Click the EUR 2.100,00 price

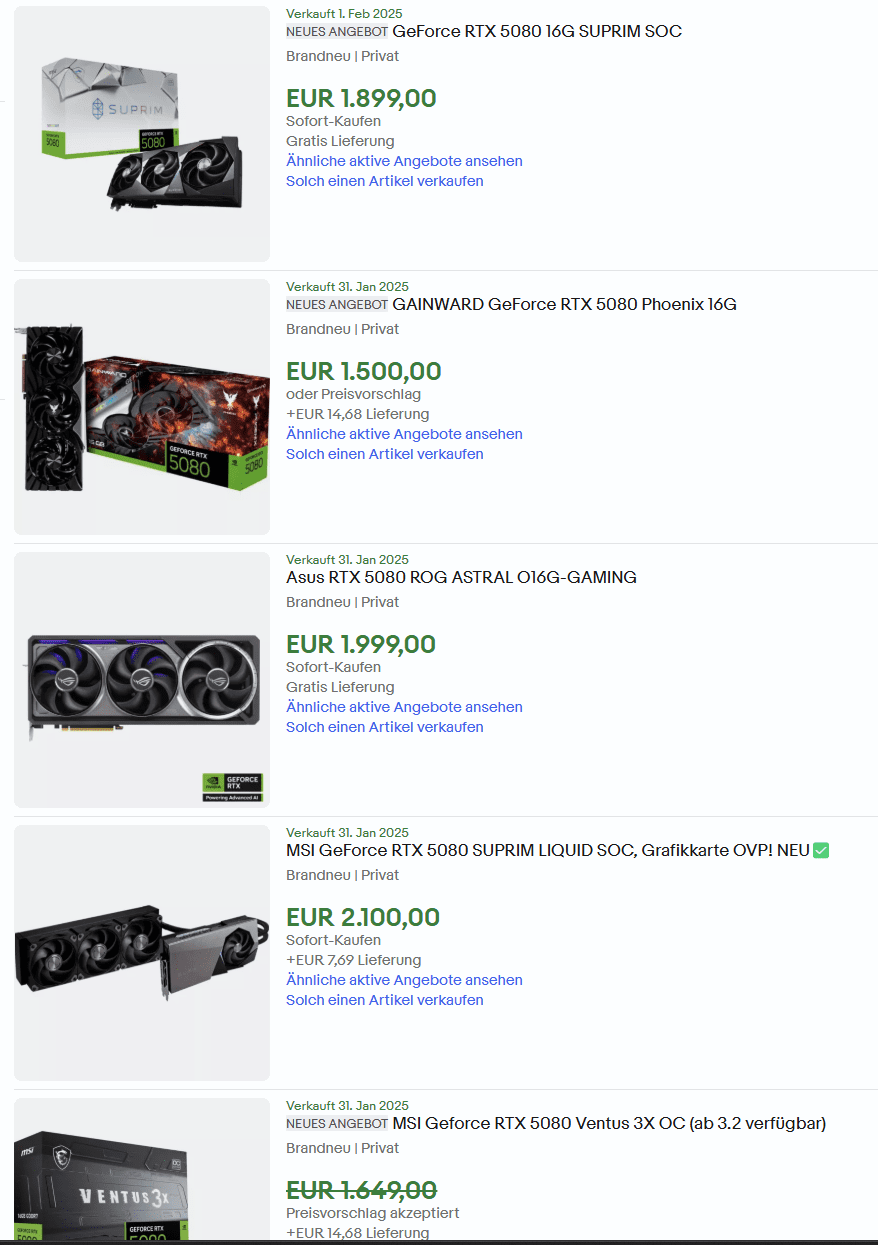click(363, 917)
